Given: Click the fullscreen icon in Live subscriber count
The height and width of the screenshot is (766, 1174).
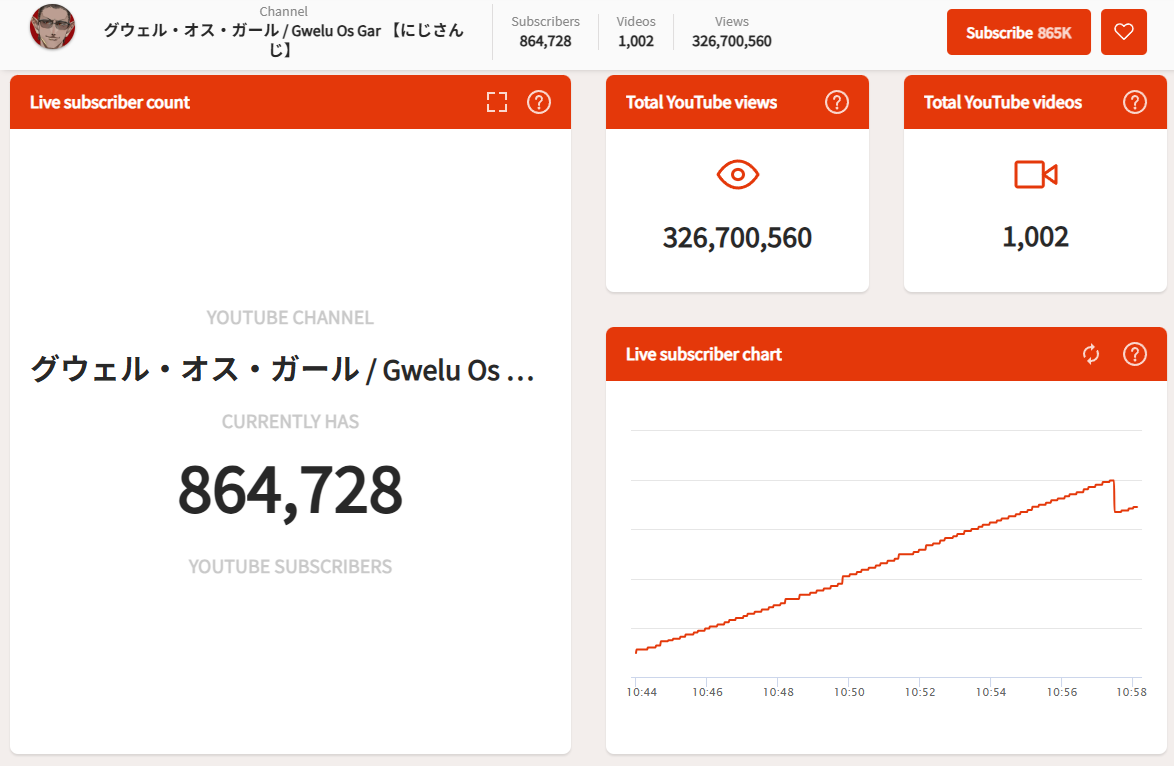Looking at the screenshot, I should (x=497, y=102).
